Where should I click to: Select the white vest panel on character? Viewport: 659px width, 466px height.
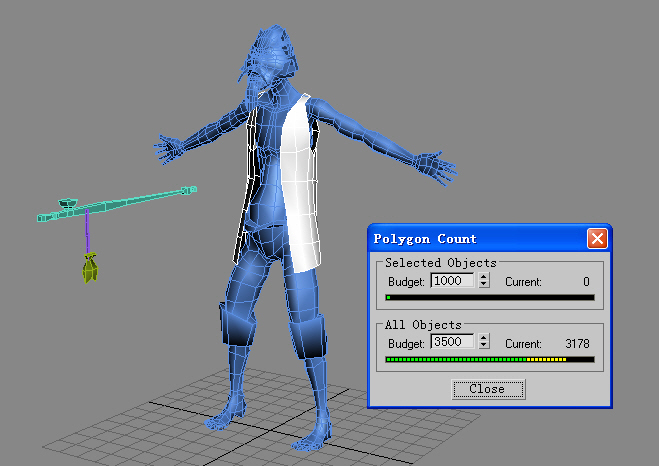click(x=299, y=180)
